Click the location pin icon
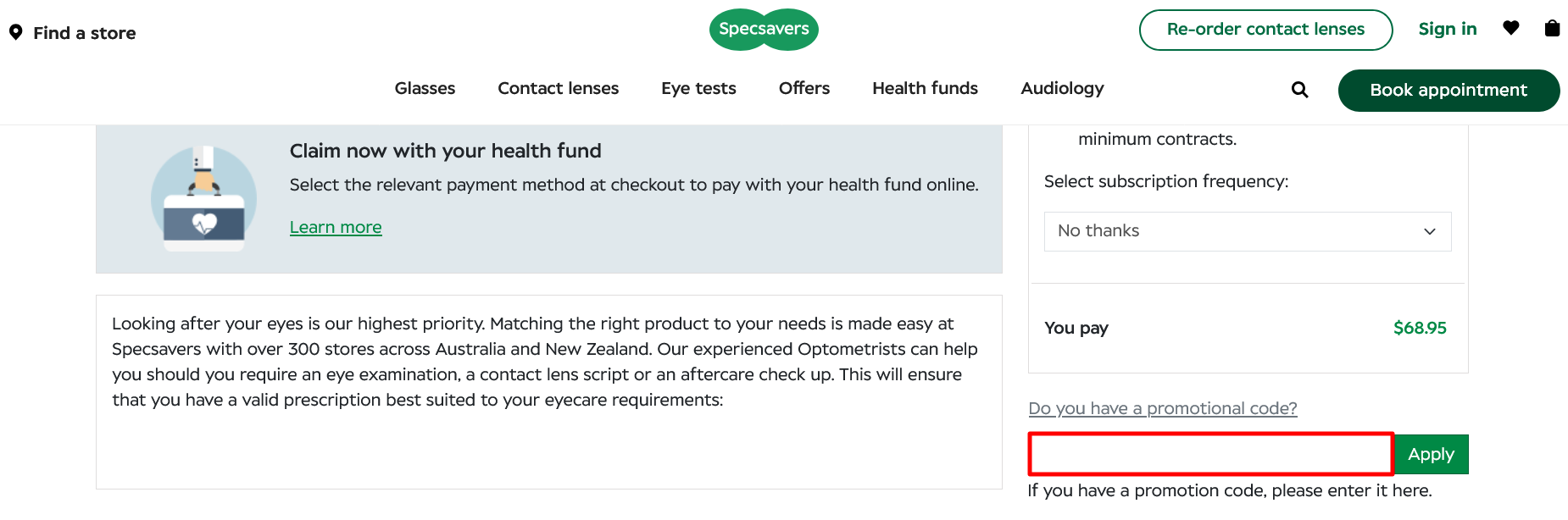1568x520 pixels. pyautogui.click(x=15, y=32)
